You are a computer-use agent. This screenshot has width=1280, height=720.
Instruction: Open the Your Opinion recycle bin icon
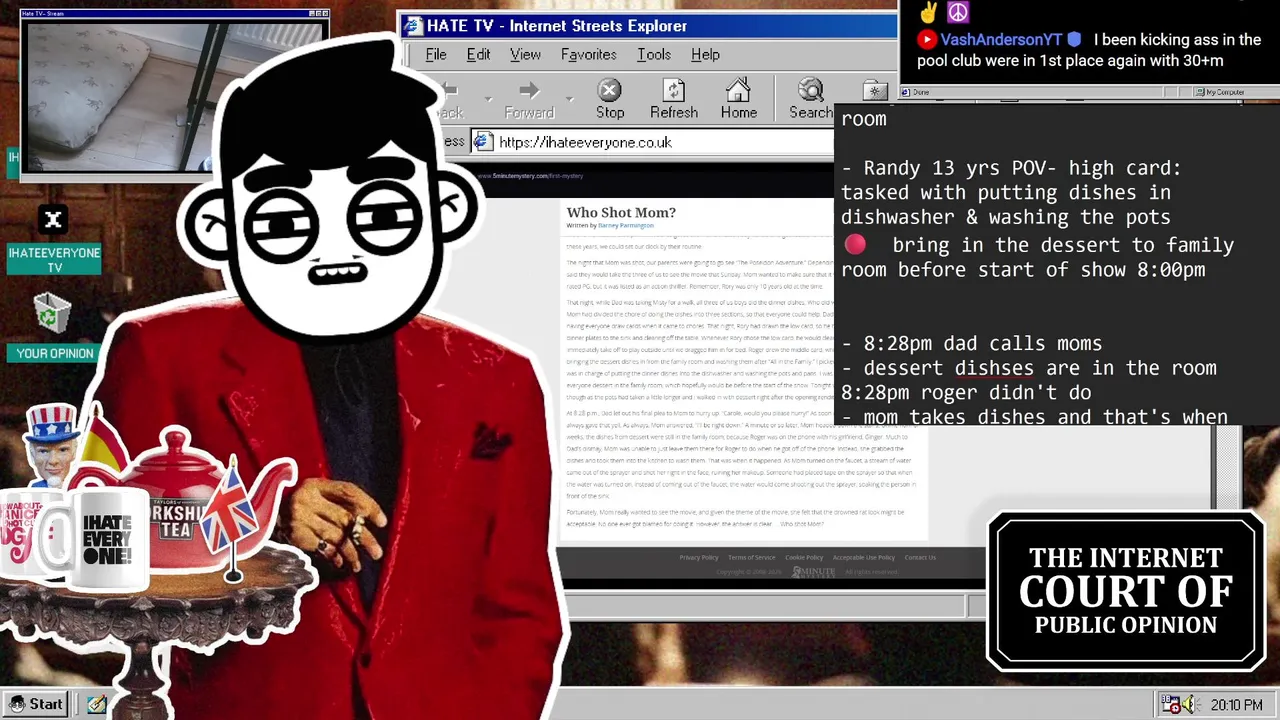point(51,314)
